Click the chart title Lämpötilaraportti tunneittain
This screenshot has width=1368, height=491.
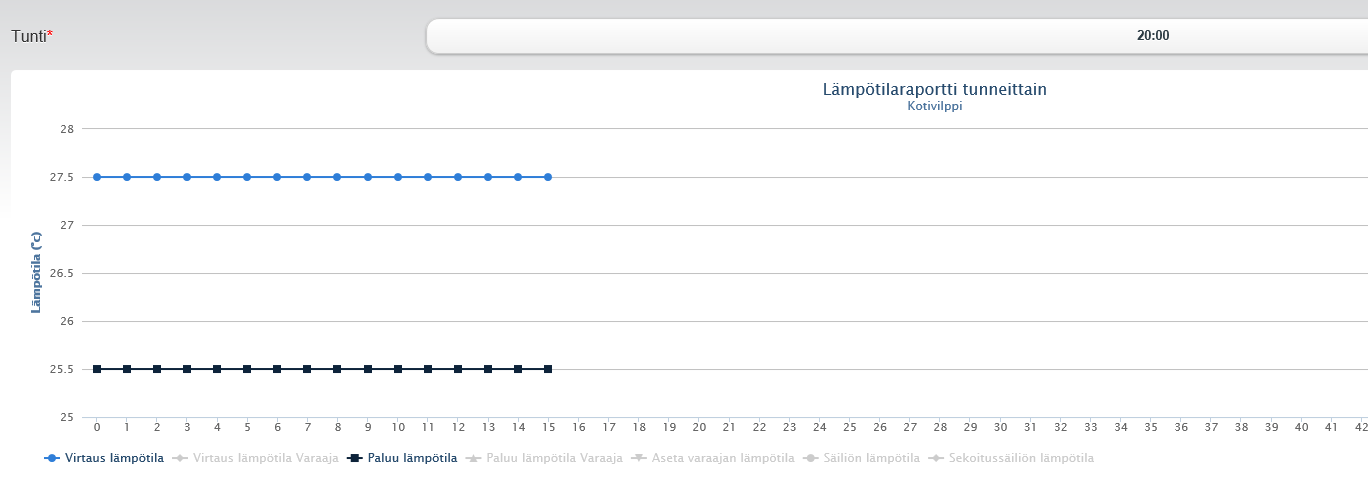(934, 90)
